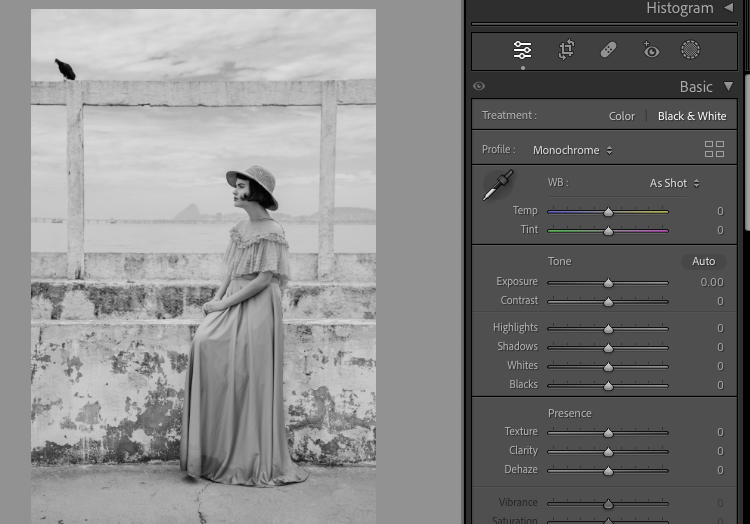
Task: Expand the Histogram panel
Action: point(729,8)
